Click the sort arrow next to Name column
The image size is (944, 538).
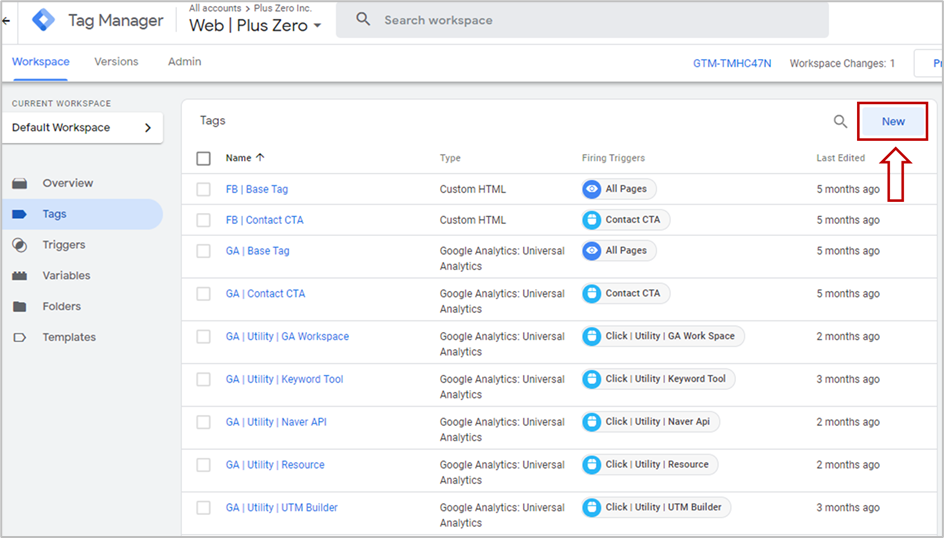[x=260, y=157]
